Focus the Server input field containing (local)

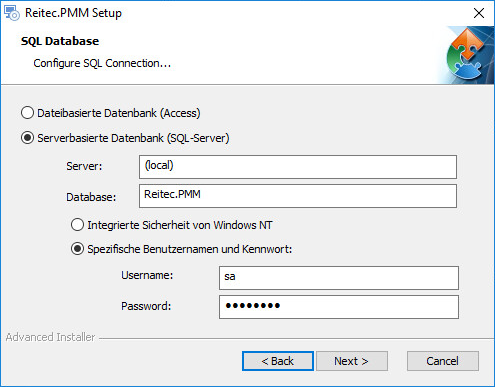tap(298, 167)
